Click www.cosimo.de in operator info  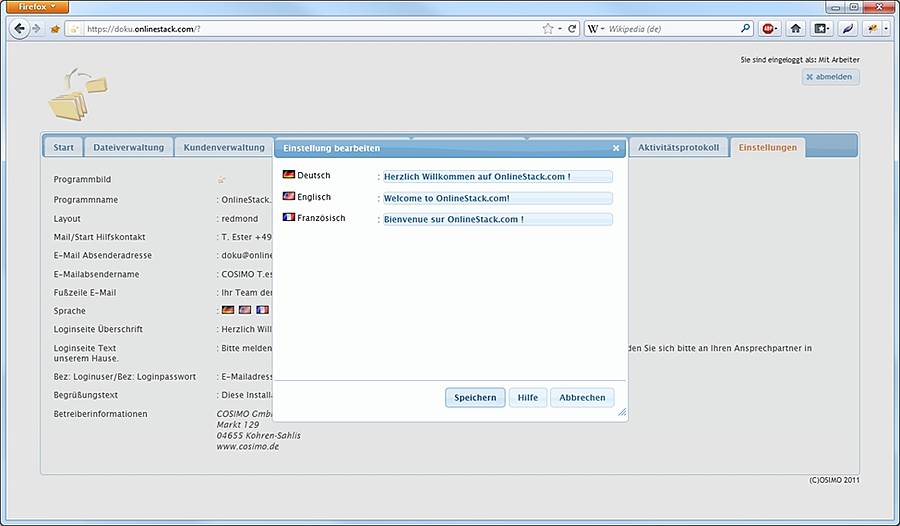click(x=247, y=446)
